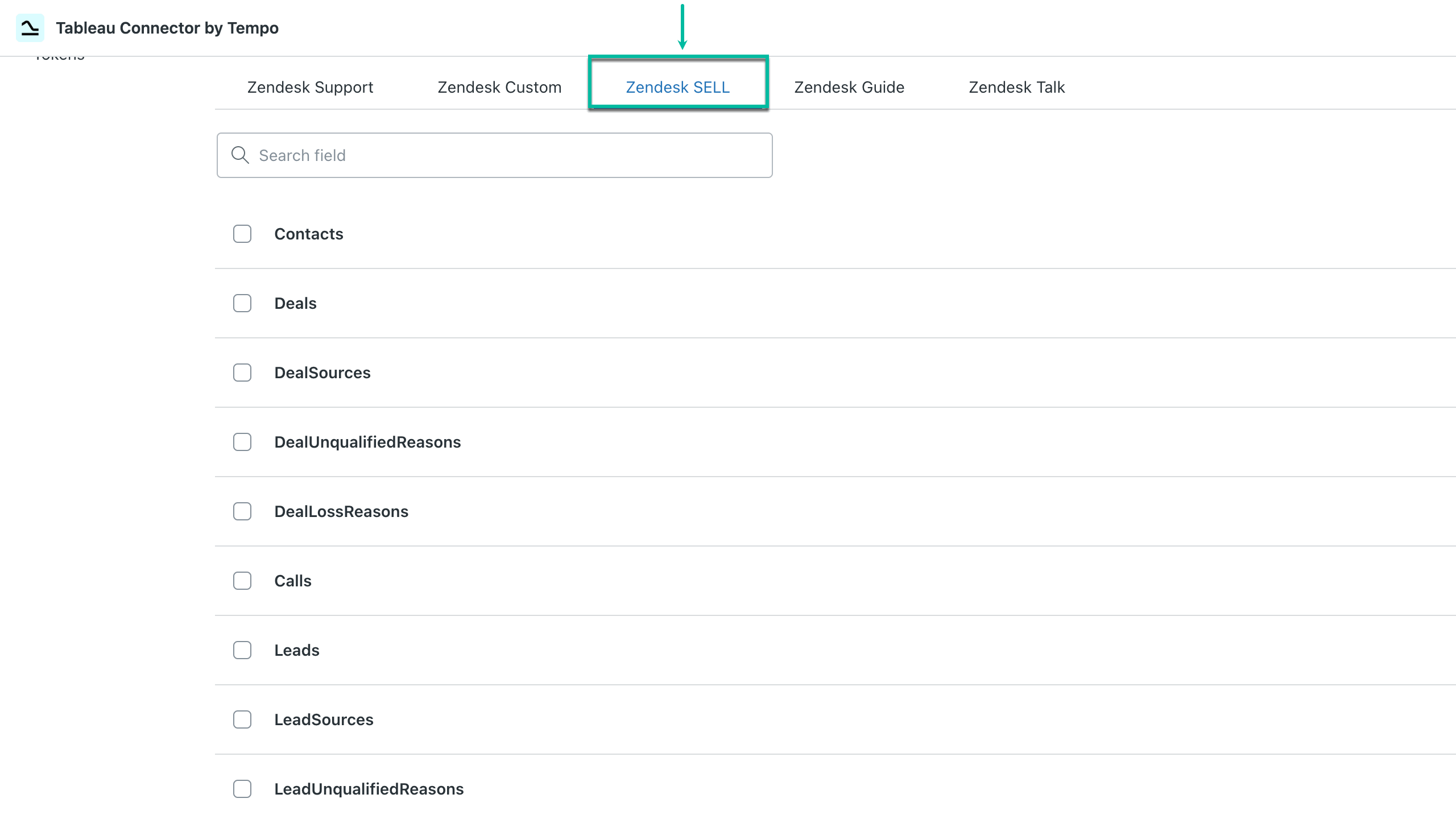Click the Leads row label
The height and width of the screenshot is (819, 1456).
(x=296, y=650)
